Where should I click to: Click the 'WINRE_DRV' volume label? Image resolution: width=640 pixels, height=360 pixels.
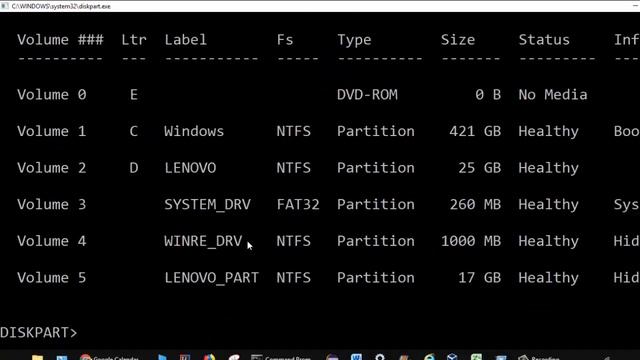coord(203,242)
